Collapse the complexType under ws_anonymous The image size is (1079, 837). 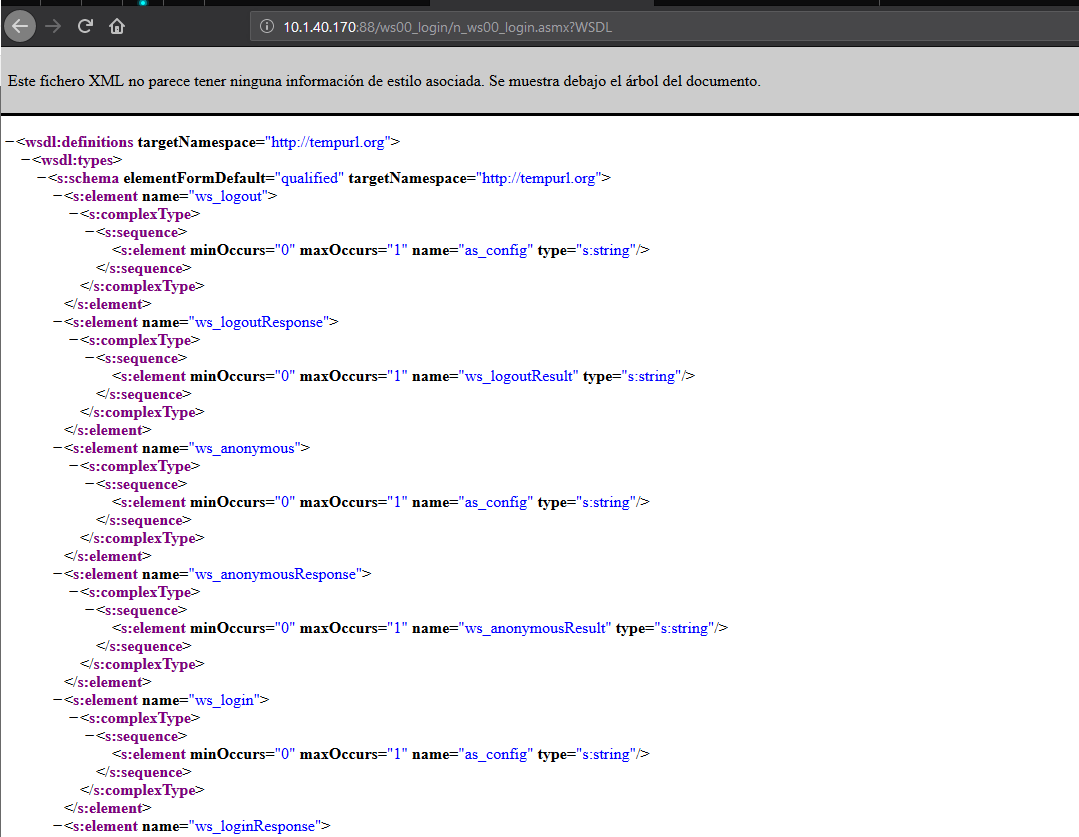(74, 467)
